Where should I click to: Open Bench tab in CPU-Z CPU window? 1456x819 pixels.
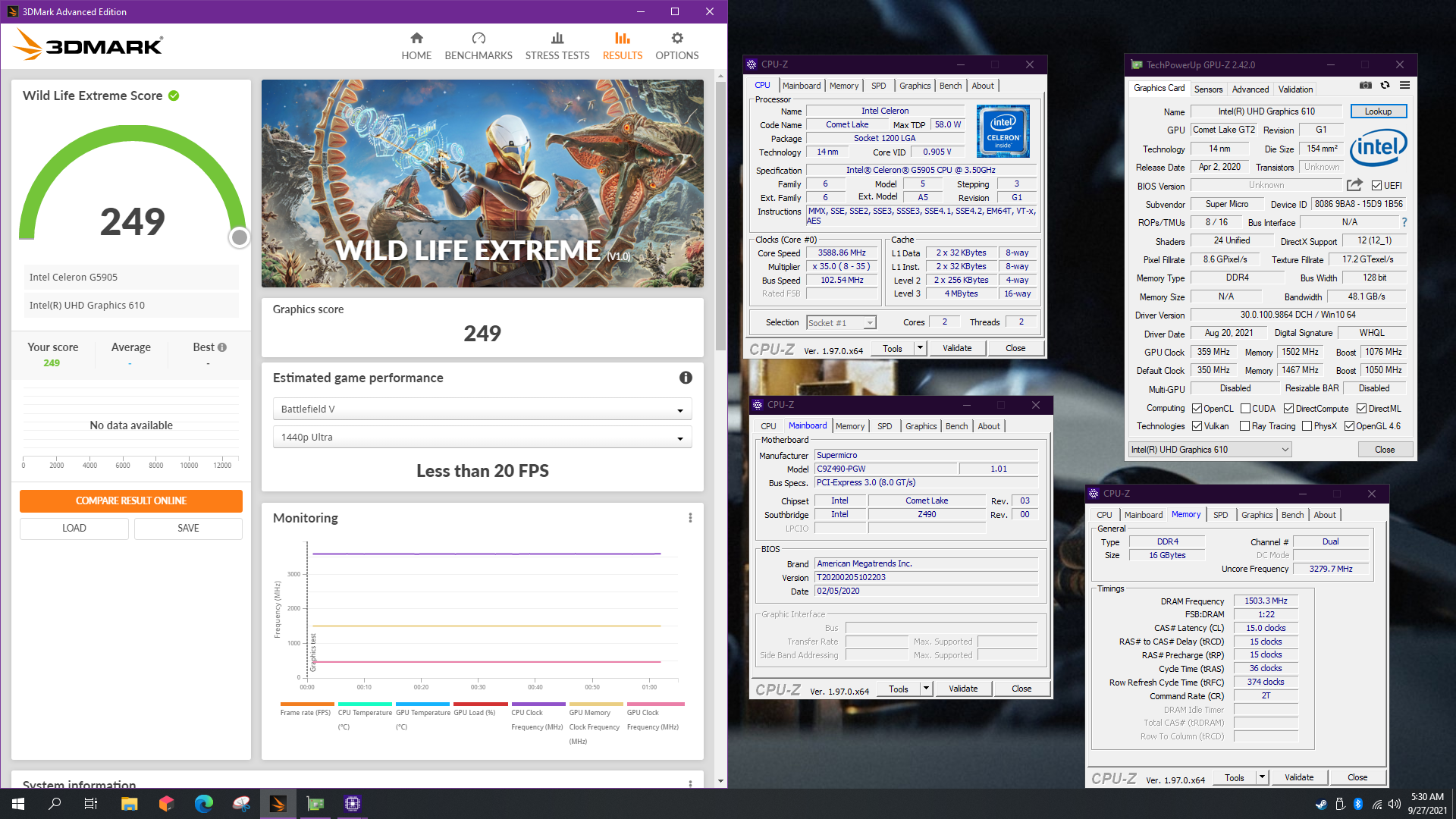click(950, 86)
